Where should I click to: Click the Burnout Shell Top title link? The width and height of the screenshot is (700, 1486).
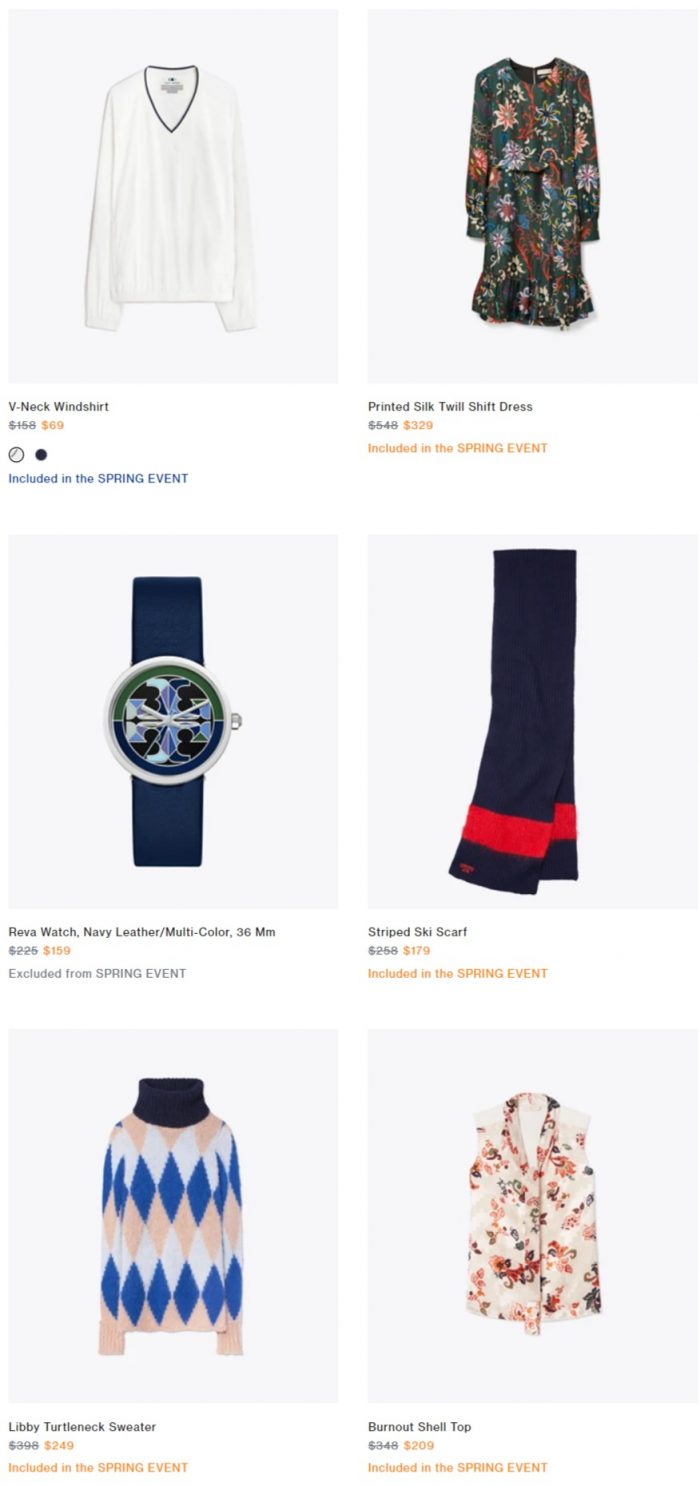coord(419,1427)
